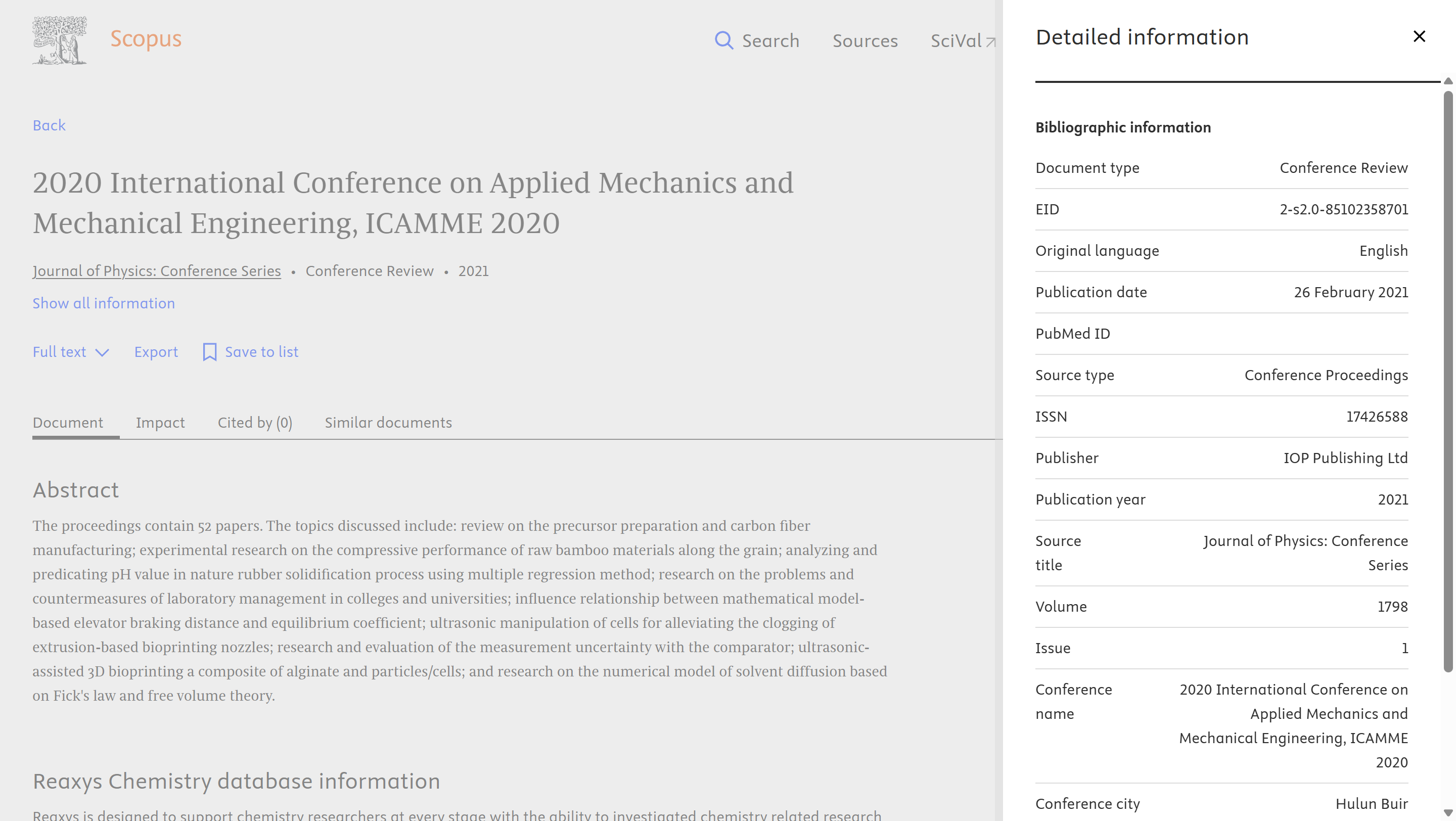
Task: Click Save to list label
Action: tap(262, 352)
